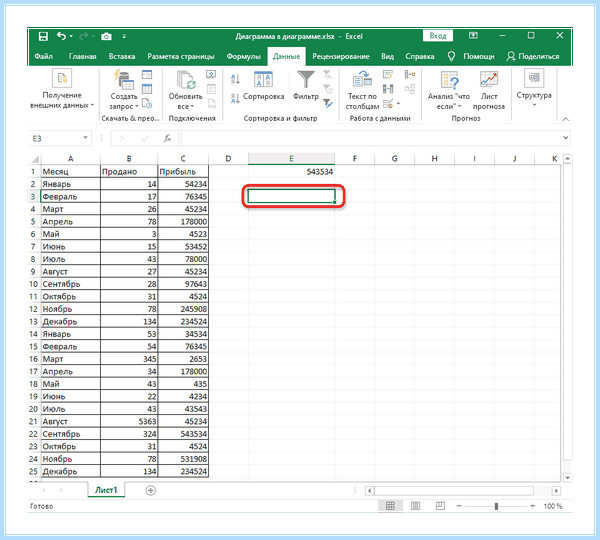
Task: Click the Remove Duplicates icon
Action: tap(388, 89)
